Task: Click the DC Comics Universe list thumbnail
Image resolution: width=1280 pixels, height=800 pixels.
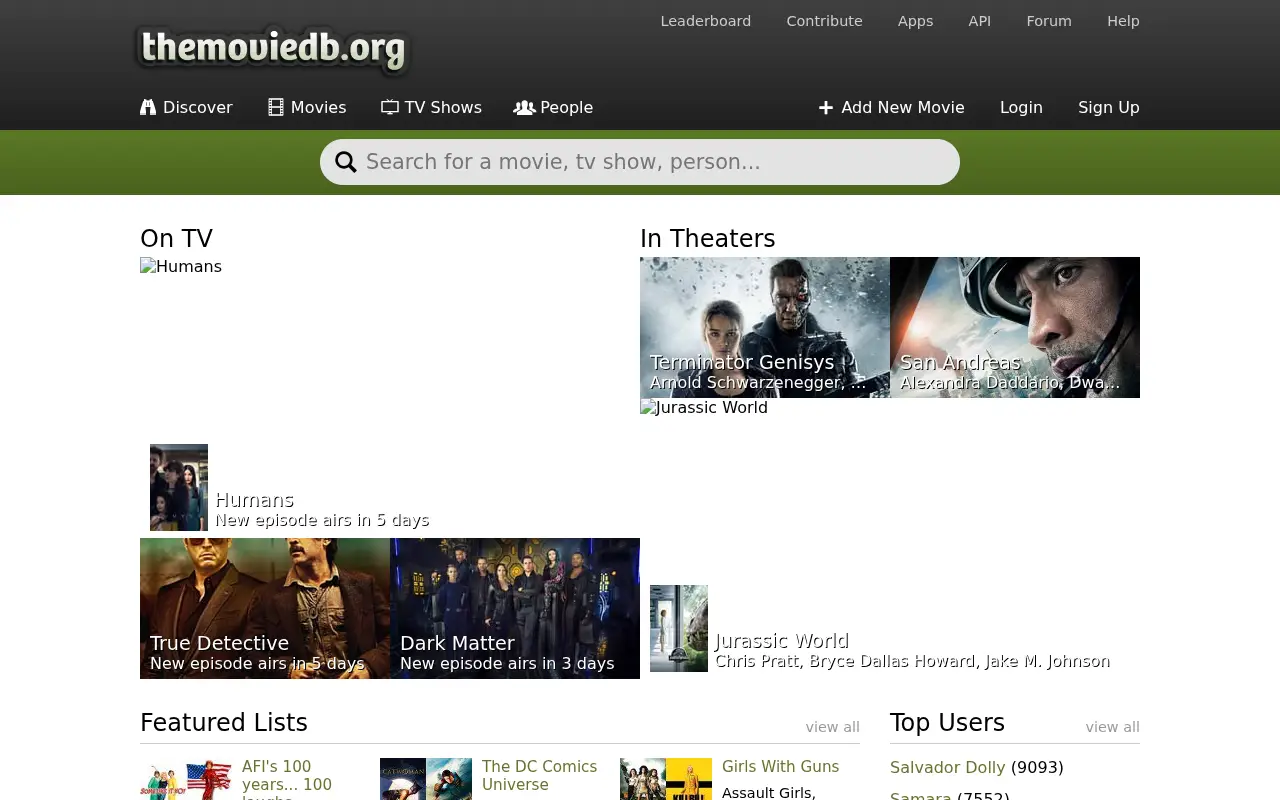Action: click(426, 779)
